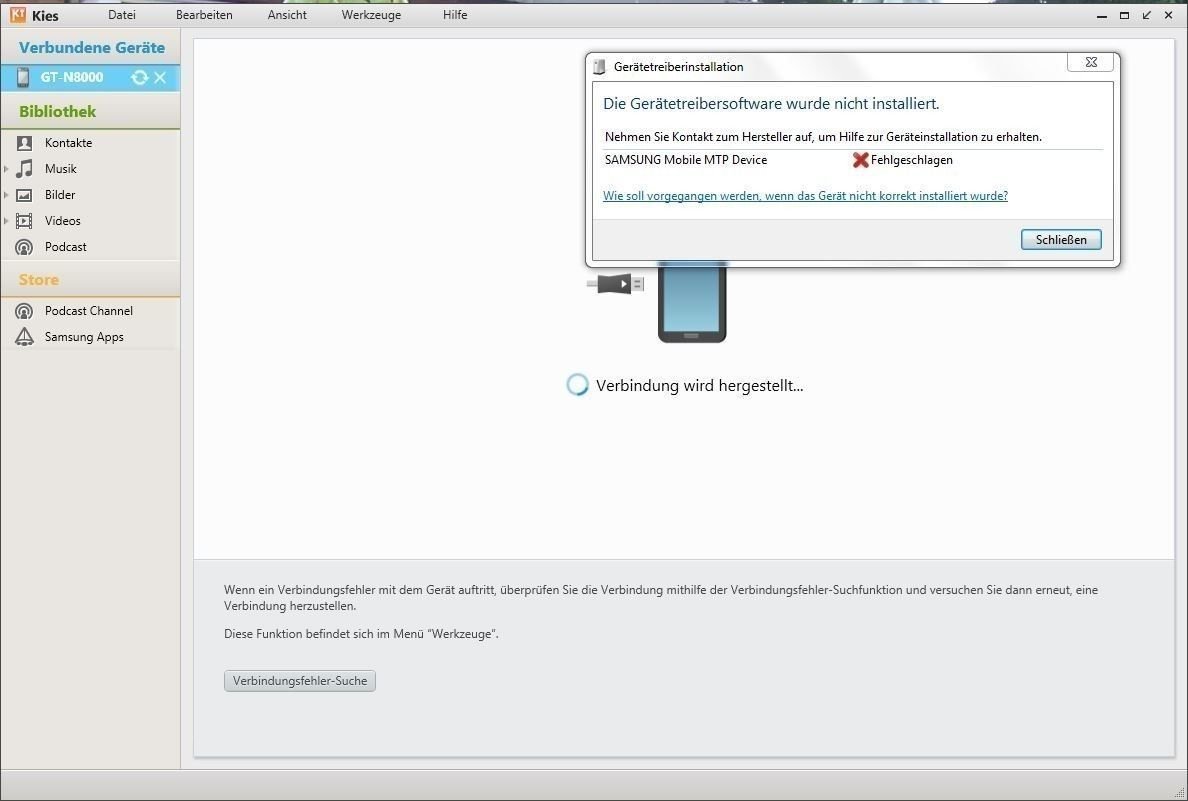Minimize the Kies window
The height and width of the screenshot is (801, 1188).
click(1102, 16)
